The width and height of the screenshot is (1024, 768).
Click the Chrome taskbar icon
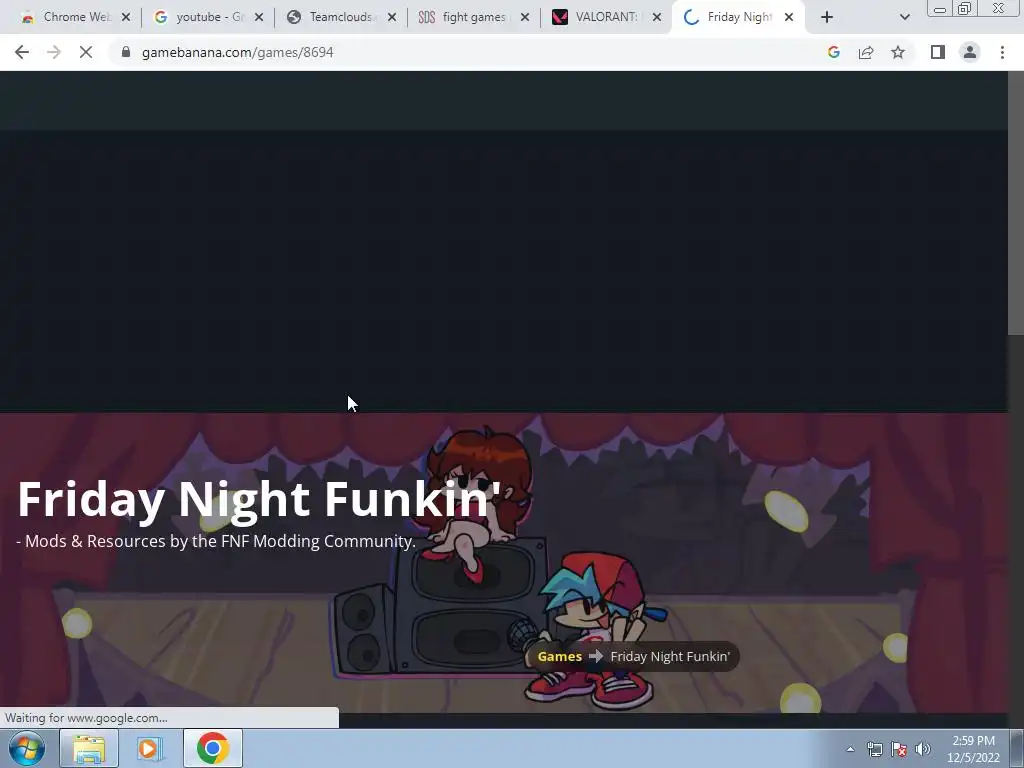212,748
